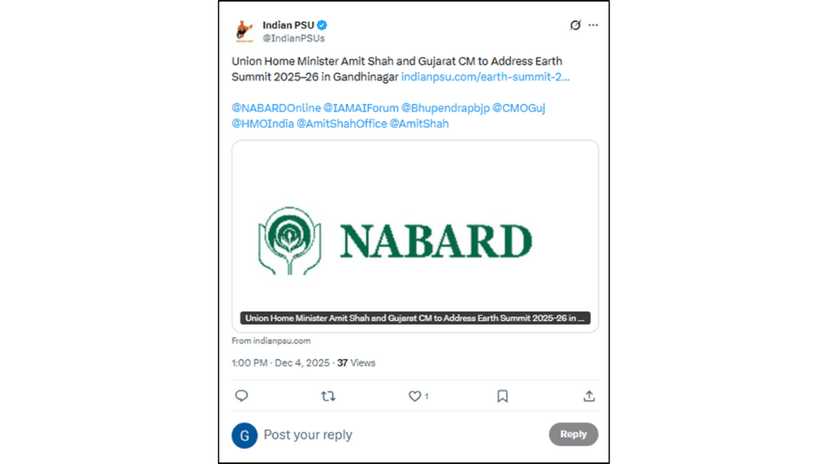Click the Grok icon at top right
The image size is (828, 464).
pyautogui.click(x=575, y=25)
